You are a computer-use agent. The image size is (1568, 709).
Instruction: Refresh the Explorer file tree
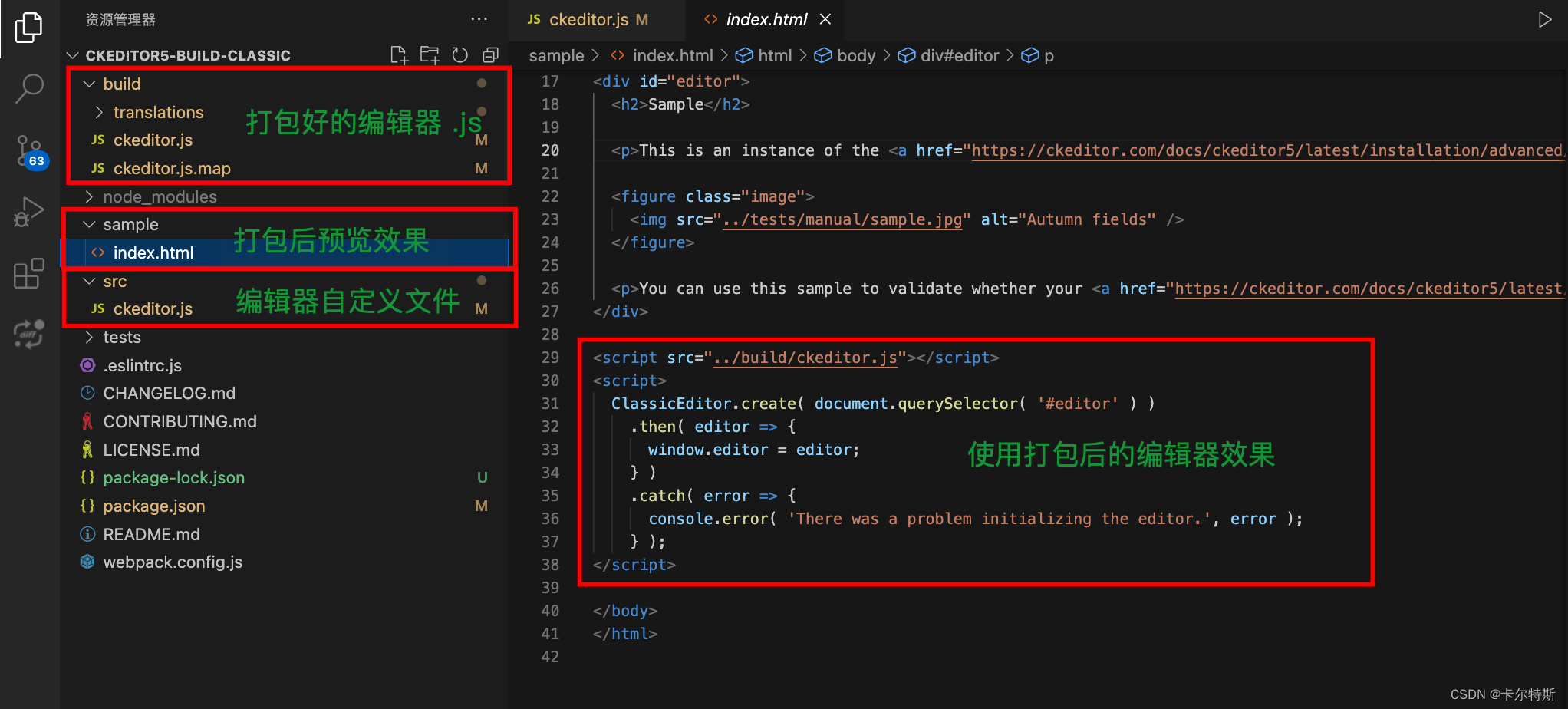click(460, 54)
